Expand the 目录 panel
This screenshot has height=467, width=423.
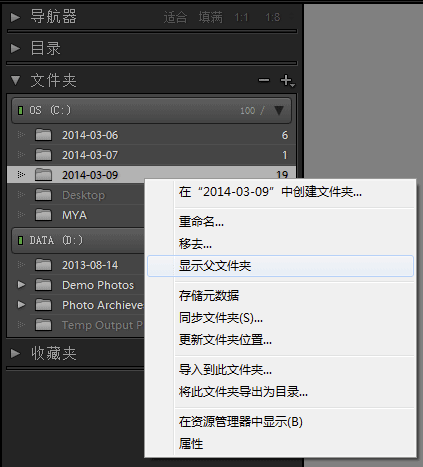point(15,49)
